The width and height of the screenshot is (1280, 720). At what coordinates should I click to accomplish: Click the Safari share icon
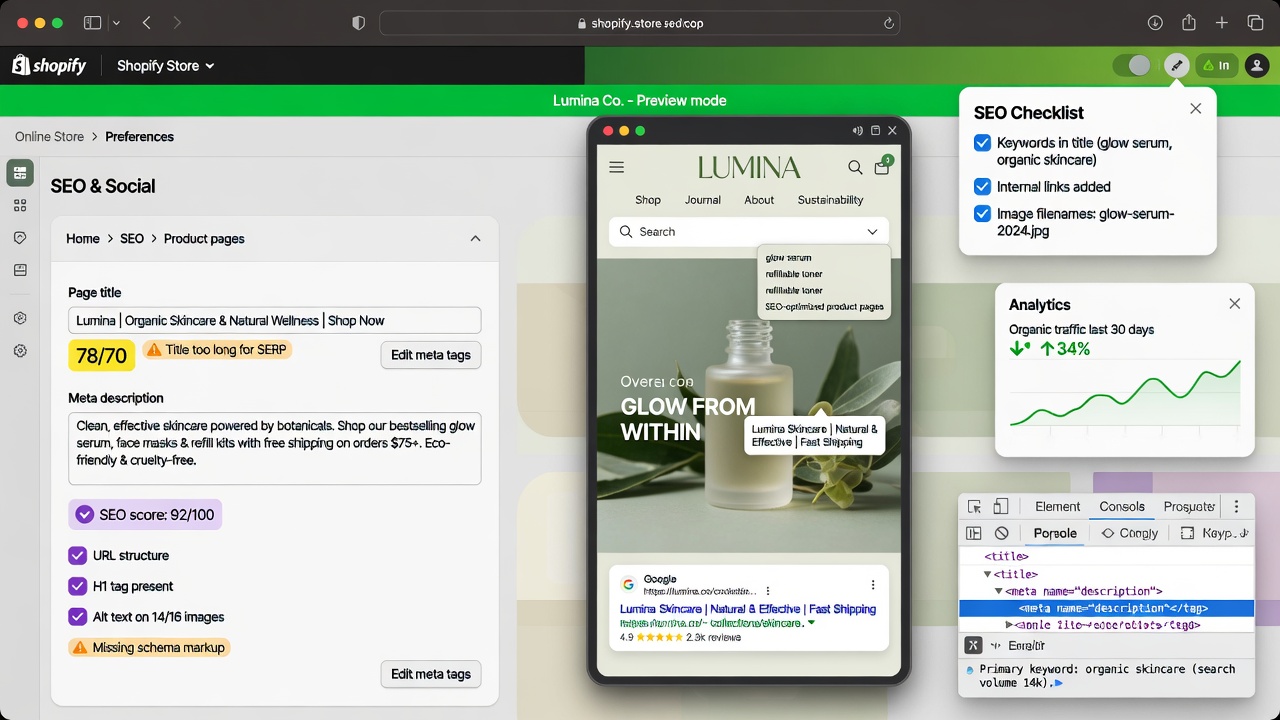[x=1189, y=23]
